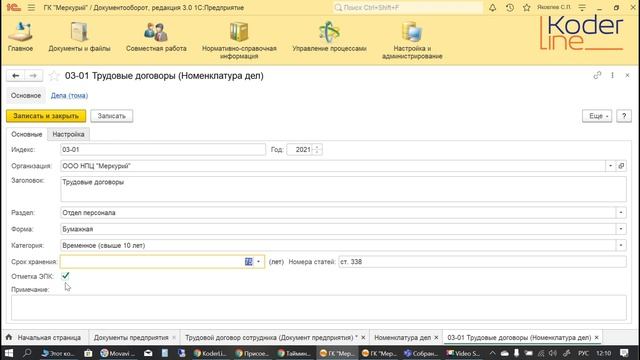640x360 pixels.
Task: Open Windows taskbar search
Action: click(27, 353)
